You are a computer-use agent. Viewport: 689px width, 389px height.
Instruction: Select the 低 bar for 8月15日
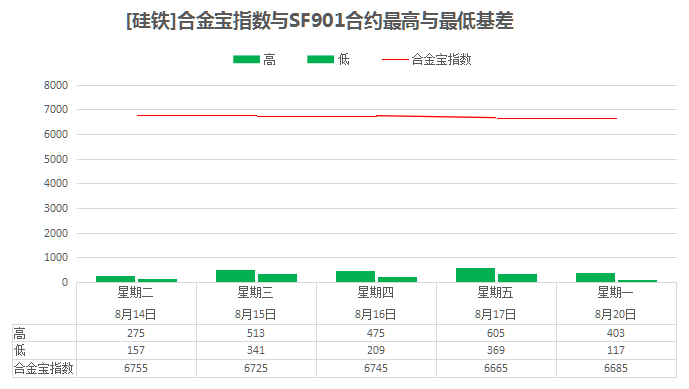[x=277, y=278]
